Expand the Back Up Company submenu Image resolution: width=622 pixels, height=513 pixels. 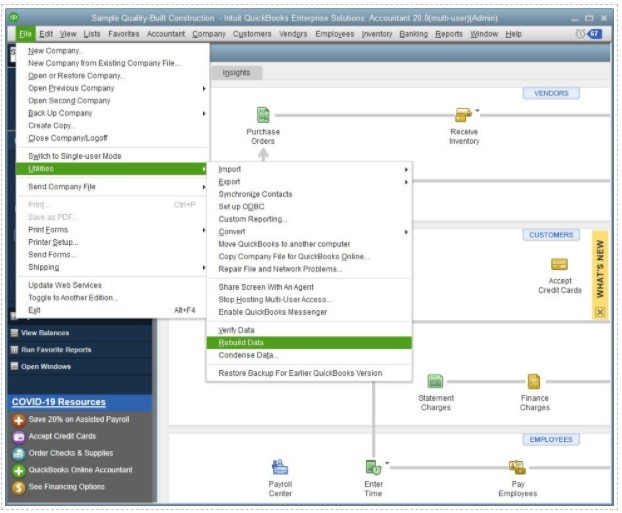[204, 113]
